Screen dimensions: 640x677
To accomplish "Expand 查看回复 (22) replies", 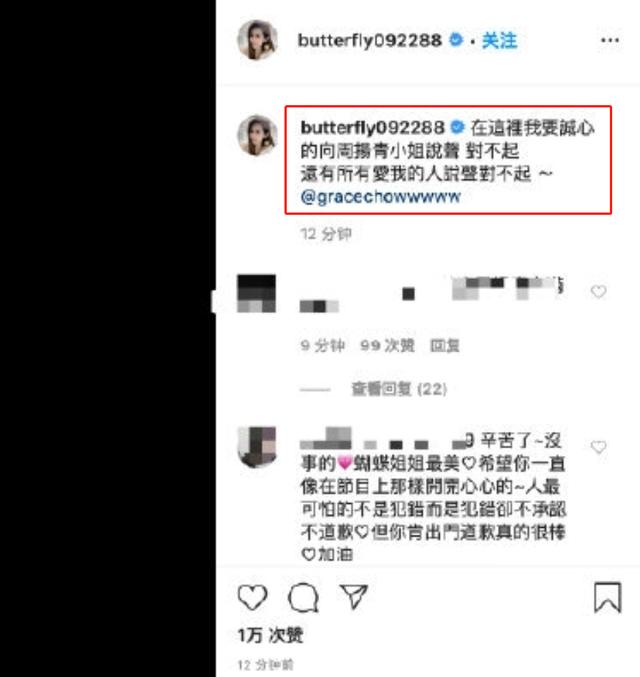I will pos(399,389).
